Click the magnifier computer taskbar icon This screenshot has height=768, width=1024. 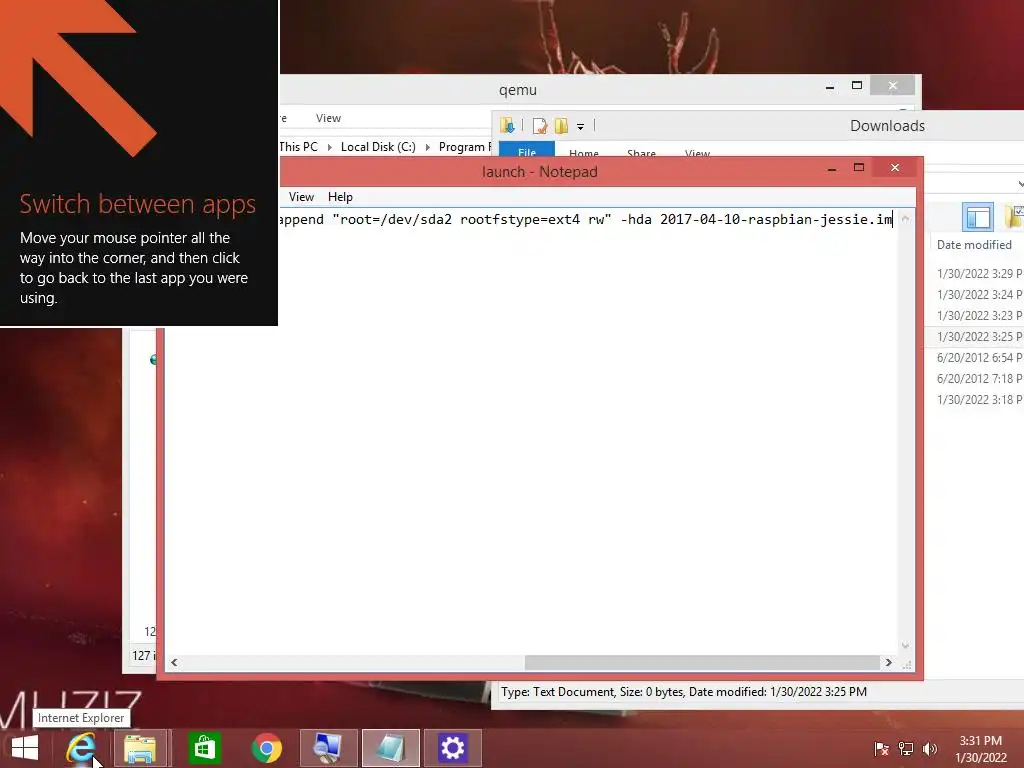coord(328,748)
